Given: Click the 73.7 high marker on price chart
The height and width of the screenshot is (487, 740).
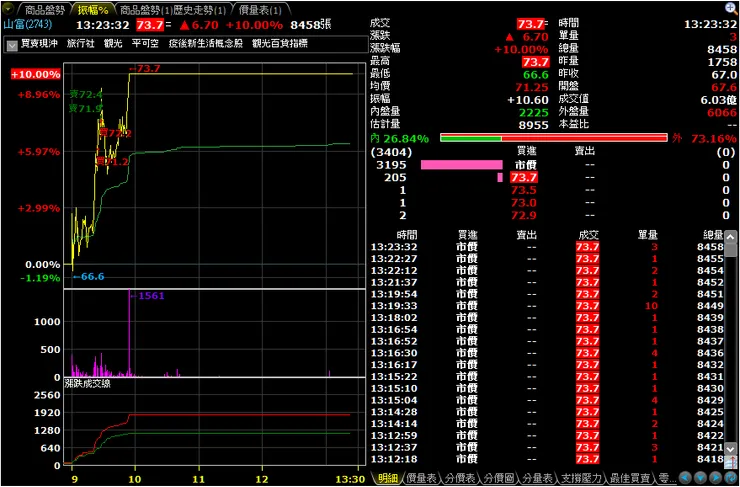Looking at the screenshot, I should (x=145, y=68).
